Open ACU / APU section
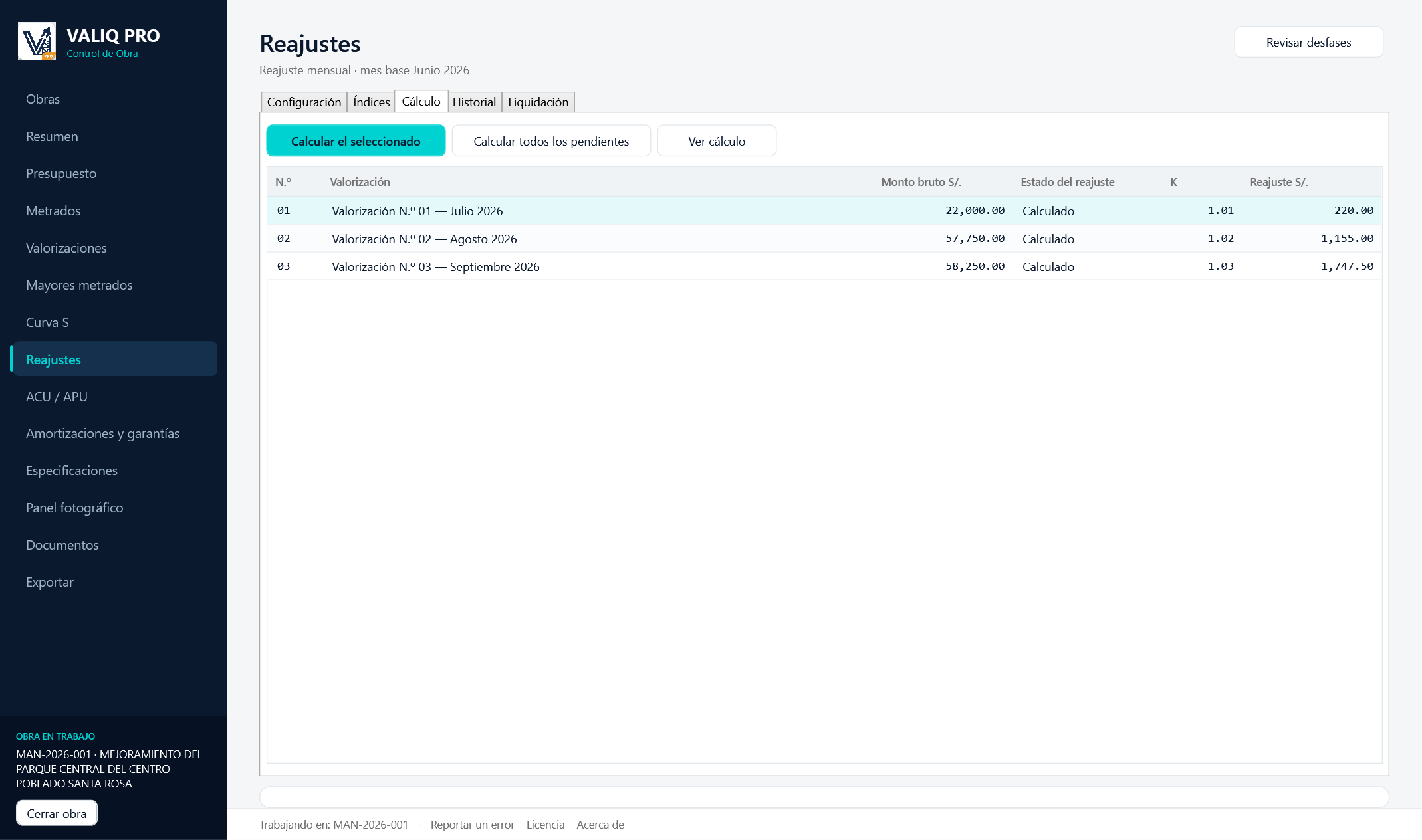Viewport: 1422px width, 840px height. (57, 397)
